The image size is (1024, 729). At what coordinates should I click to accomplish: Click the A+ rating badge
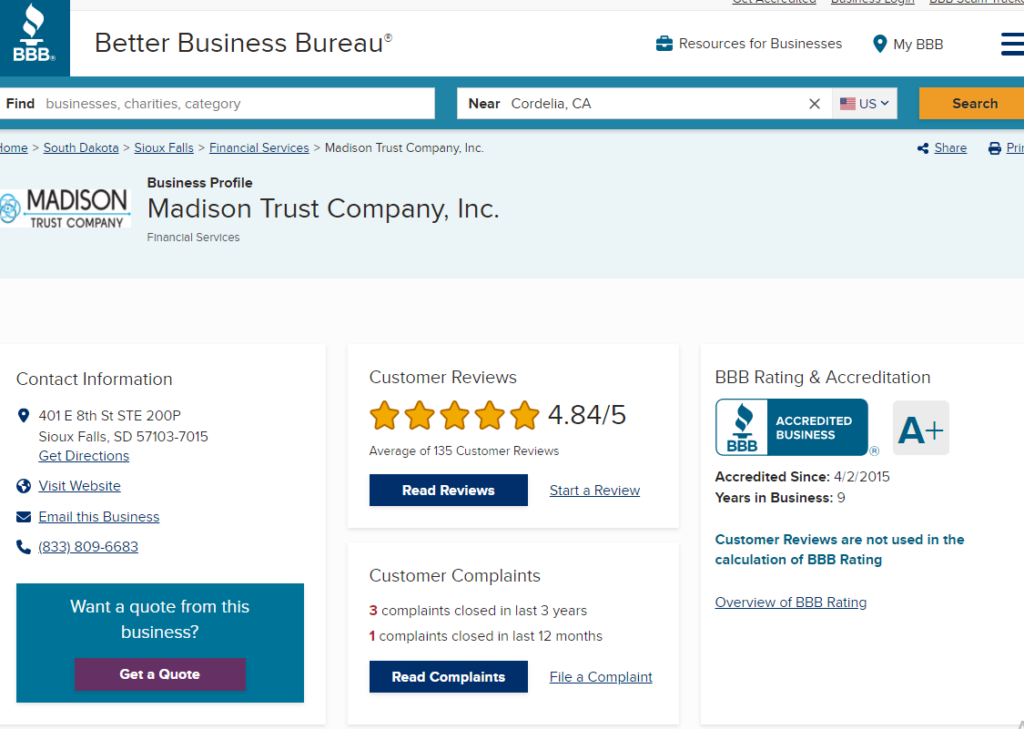921,428
